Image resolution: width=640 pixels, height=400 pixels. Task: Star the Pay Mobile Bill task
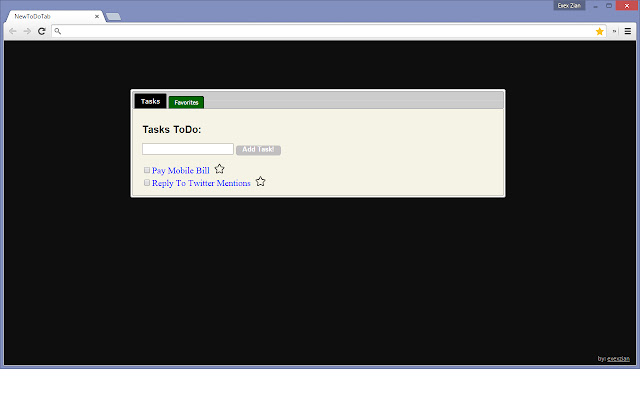(220, 169)
